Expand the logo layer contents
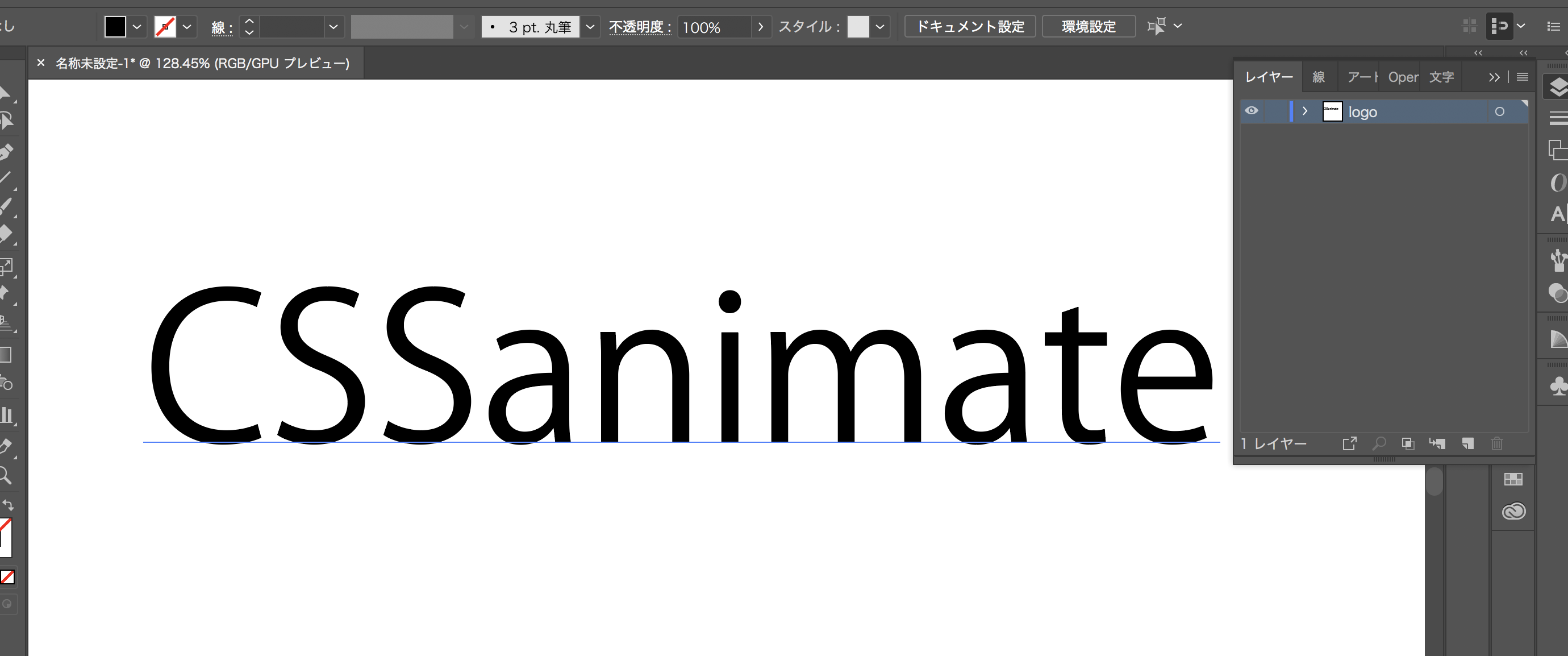The height and width of the screenshot is (656, 1568). (x=1305, y=111)
